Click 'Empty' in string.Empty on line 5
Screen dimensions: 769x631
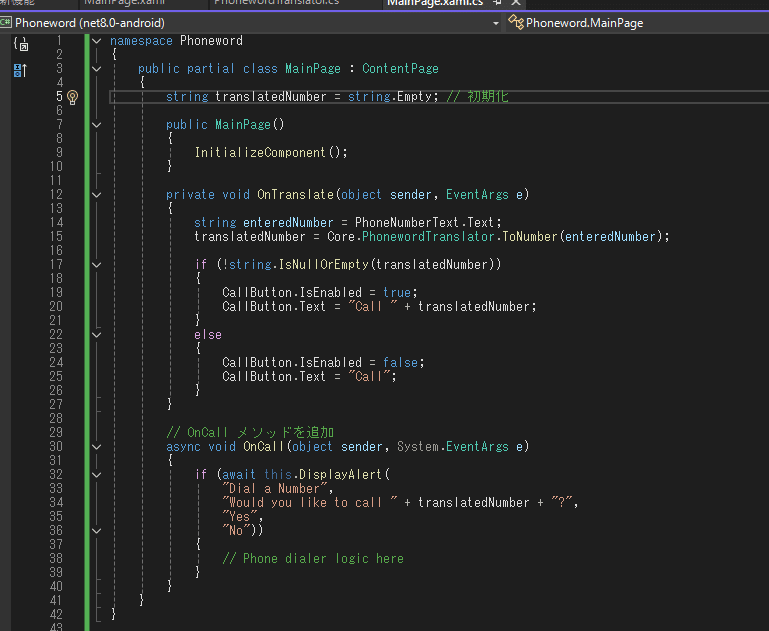pos(414,97)
